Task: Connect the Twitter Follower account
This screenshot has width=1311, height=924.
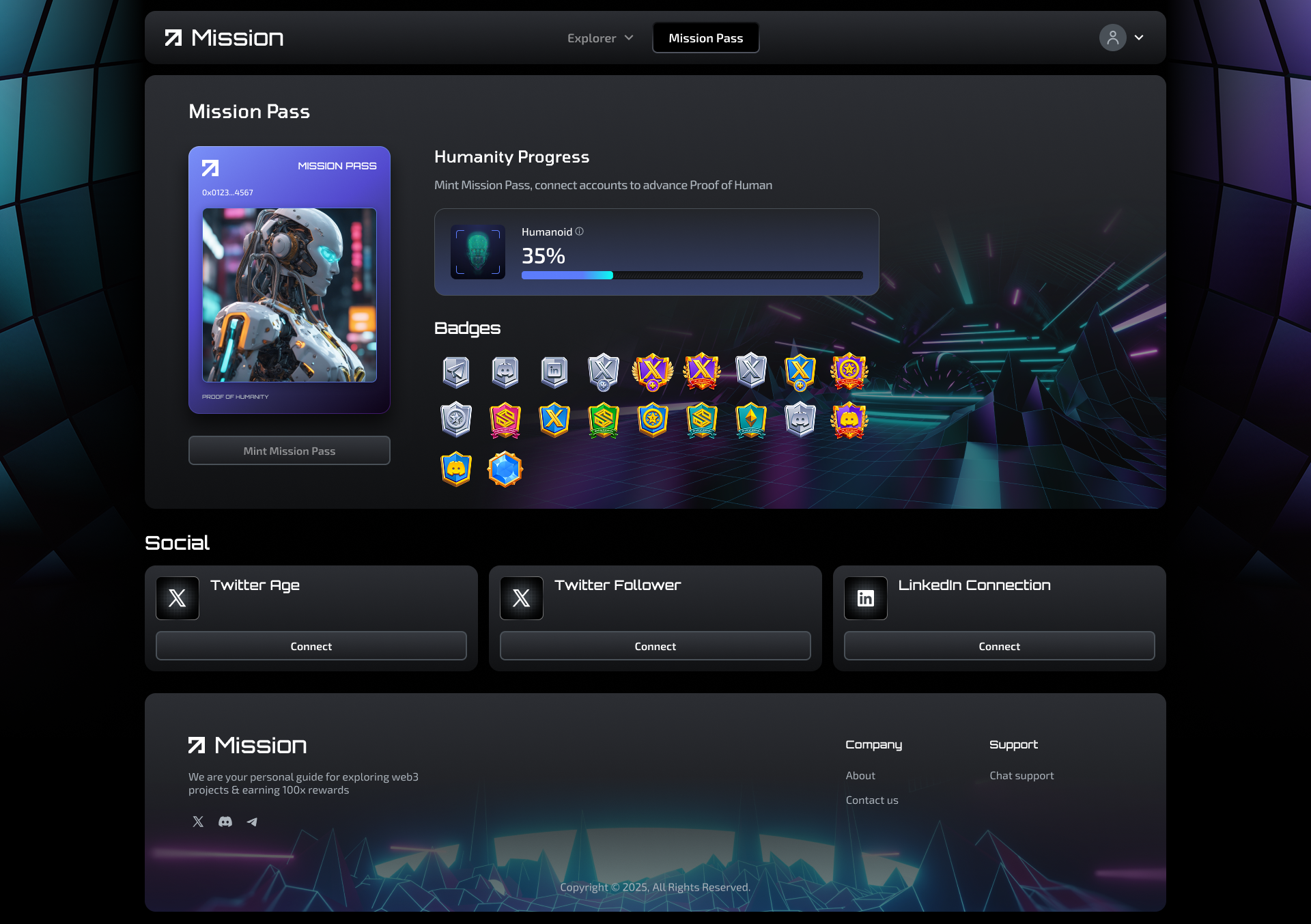Action: [x=655, y=646]
